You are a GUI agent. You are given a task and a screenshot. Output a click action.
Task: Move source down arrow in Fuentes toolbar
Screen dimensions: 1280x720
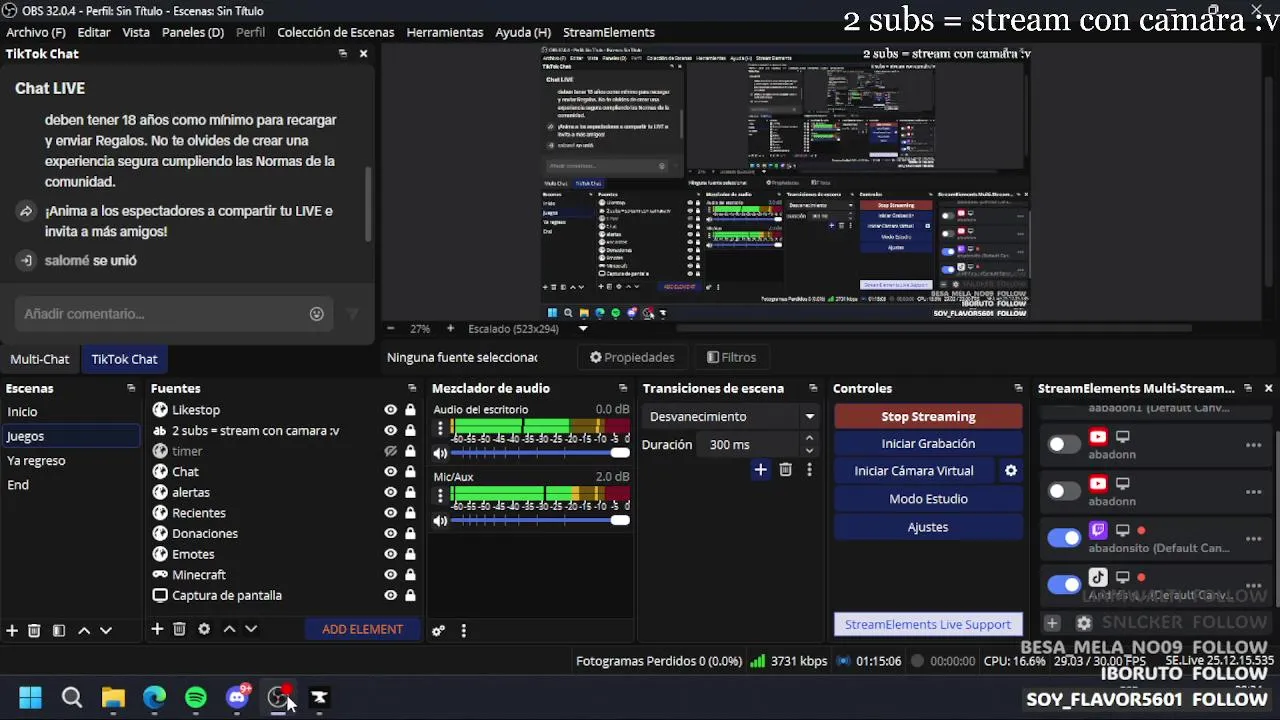tap(251, 629)
